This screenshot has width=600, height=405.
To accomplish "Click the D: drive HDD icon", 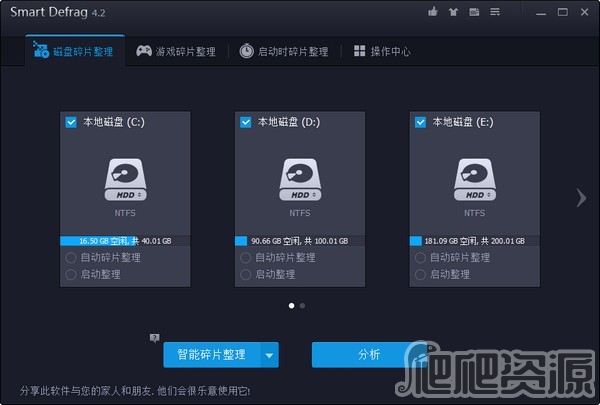I will click(x=300, y=180).
